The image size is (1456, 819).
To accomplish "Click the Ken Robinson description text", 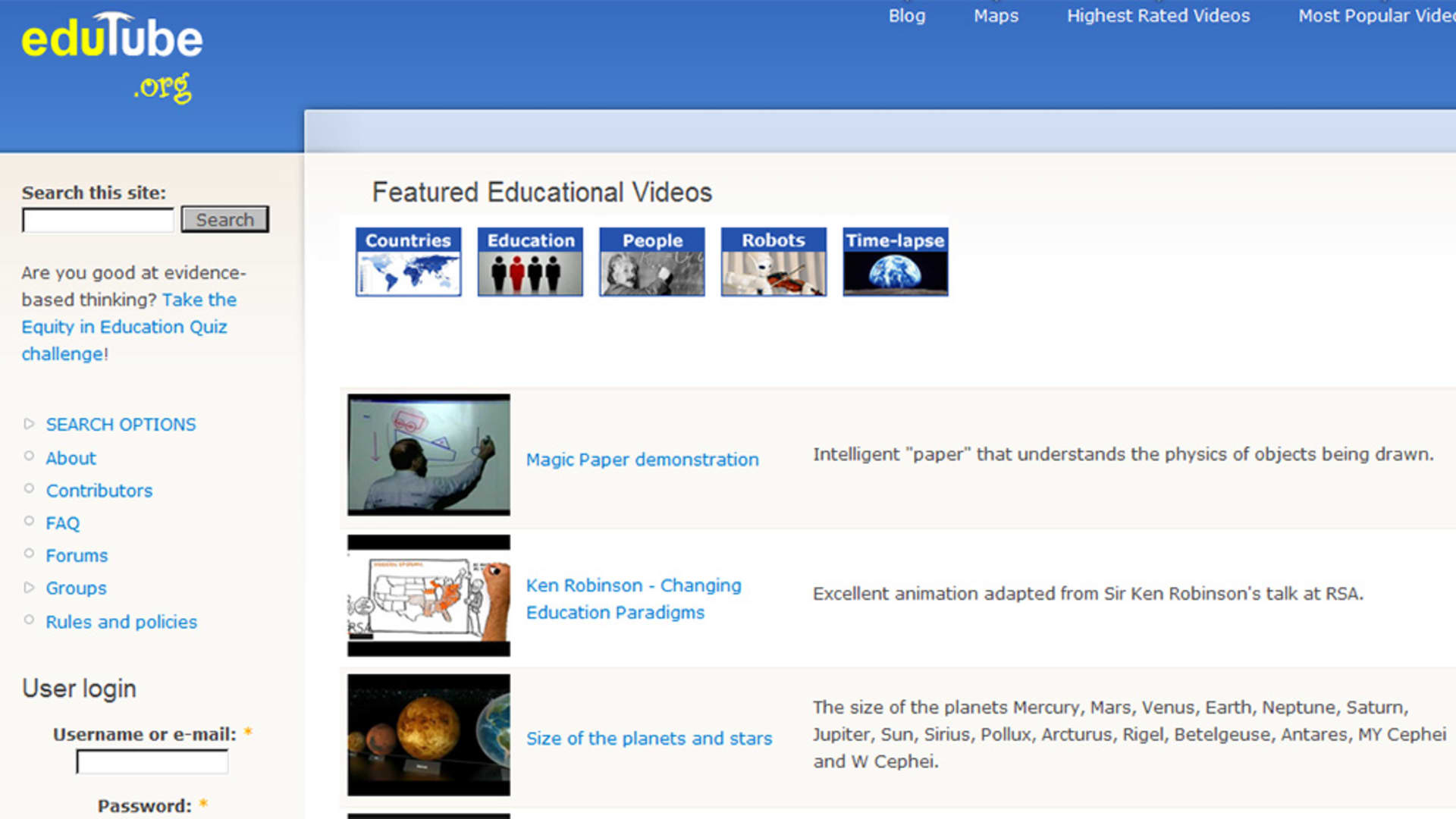I will pos(1088,594).
